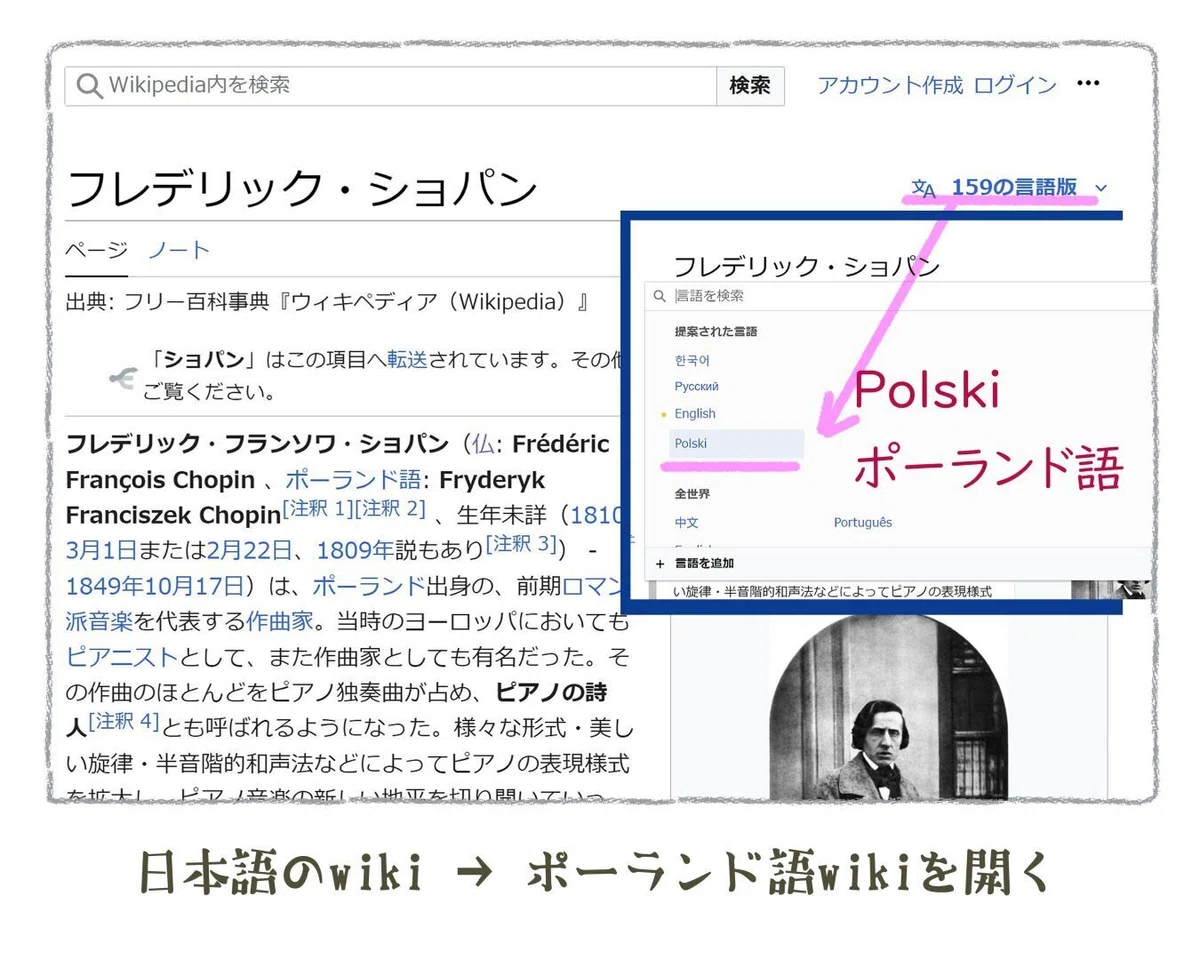This screenshot has width=1200, height=960.
Task: Select Português in the worldwide list
Action: coord(863,522)
